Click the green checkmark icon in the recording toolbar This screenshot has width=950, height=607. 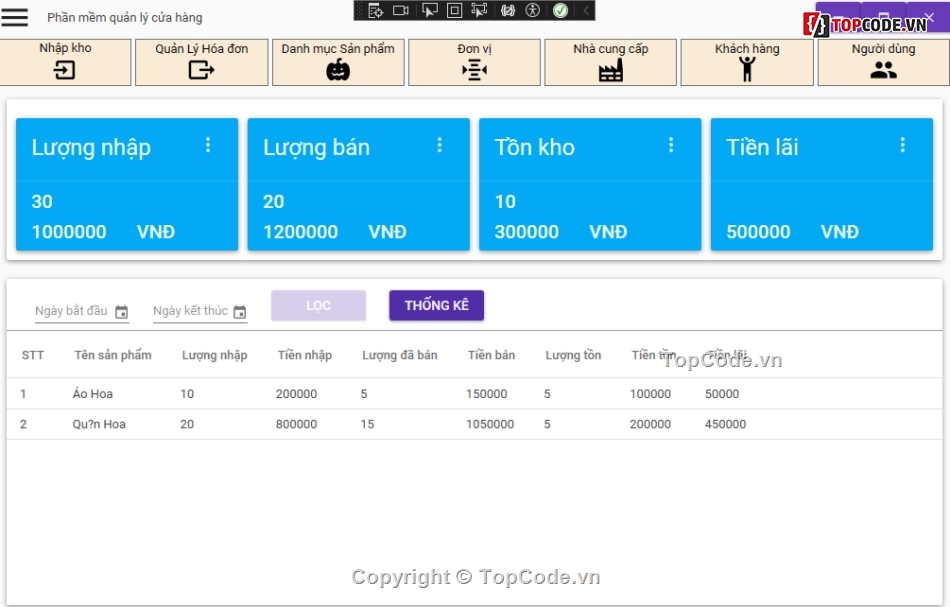pyautogui.click(x=561, y=10)
